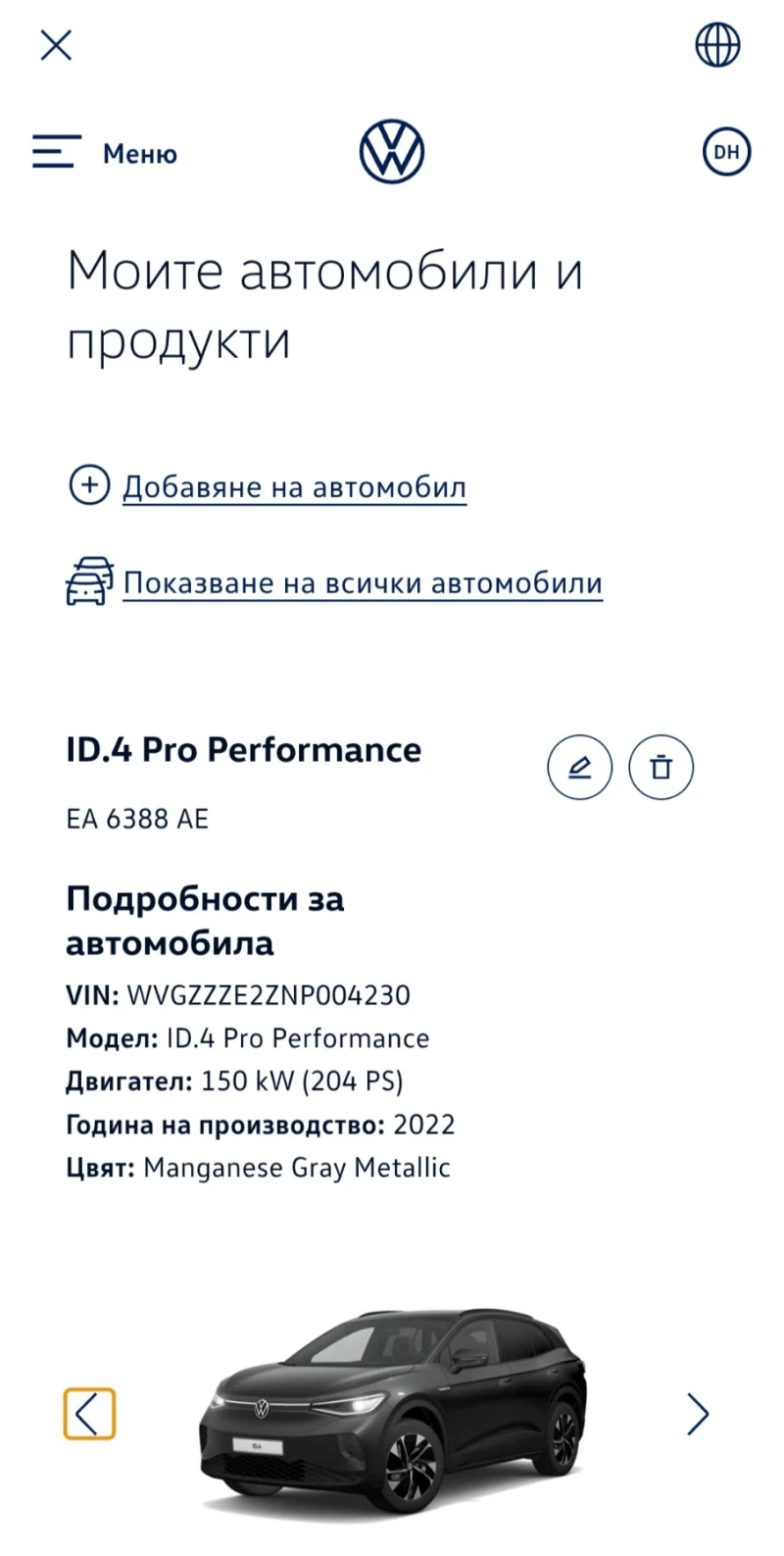Navigate to next vehicle with right chevron

pos(698,1414)
